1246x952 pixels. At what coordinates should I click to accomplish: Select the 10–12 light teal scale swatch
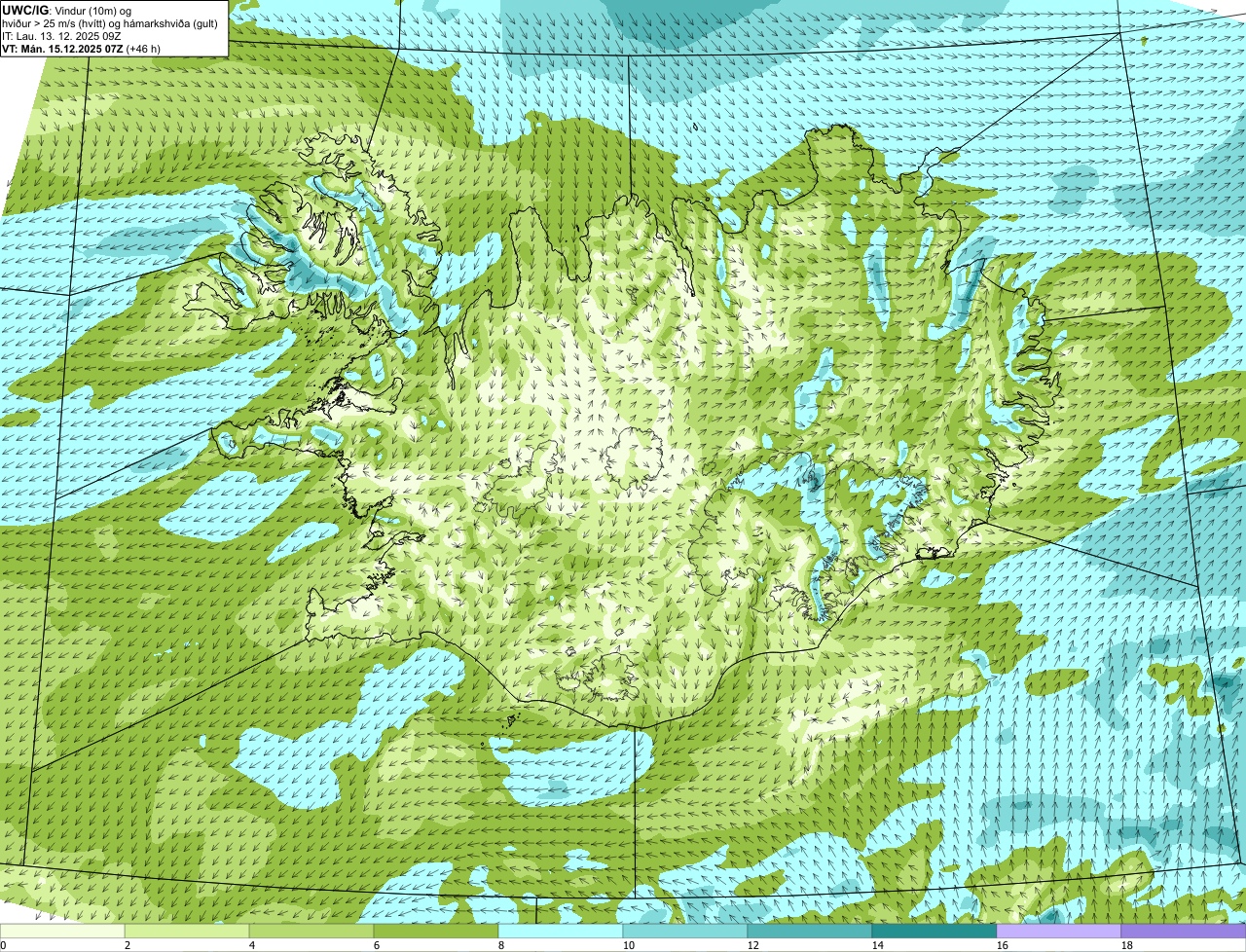[685, 931]
